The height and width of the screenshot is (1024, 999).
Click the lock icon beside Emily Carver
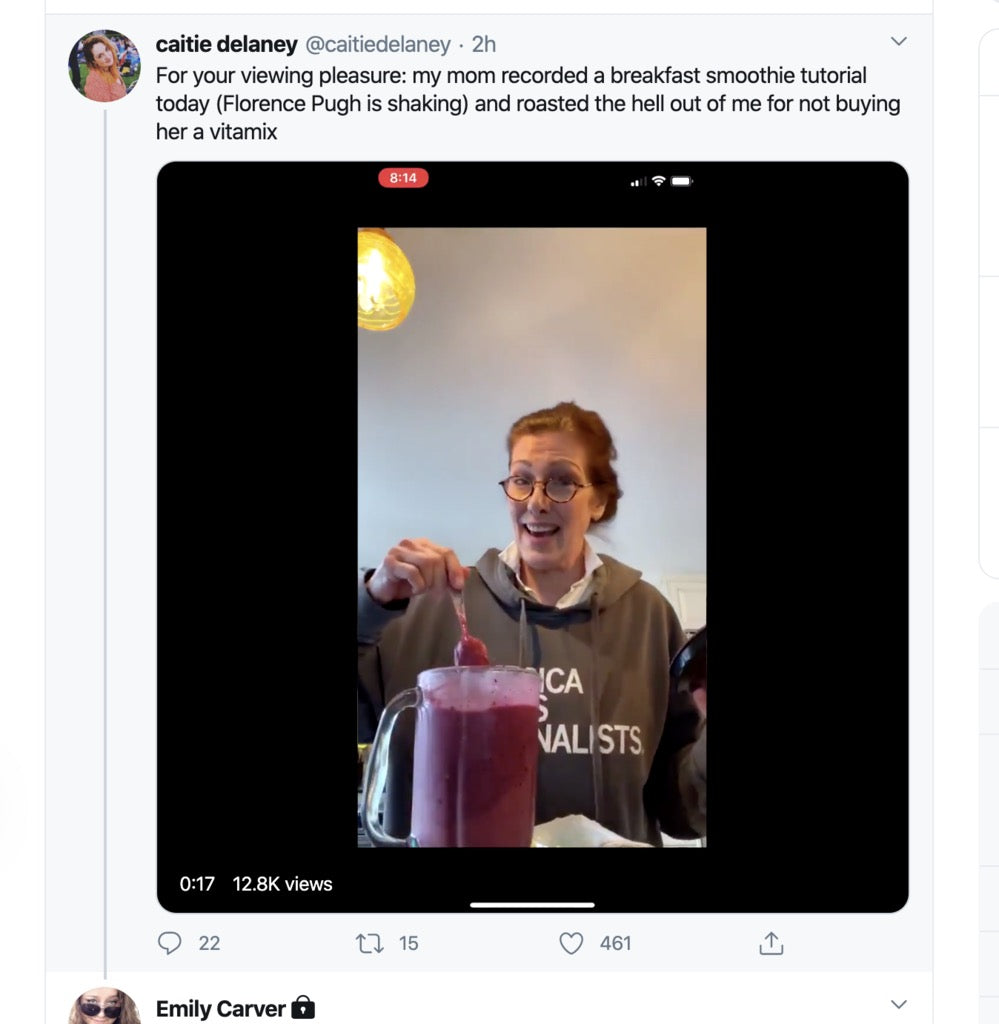point(303,1008)
